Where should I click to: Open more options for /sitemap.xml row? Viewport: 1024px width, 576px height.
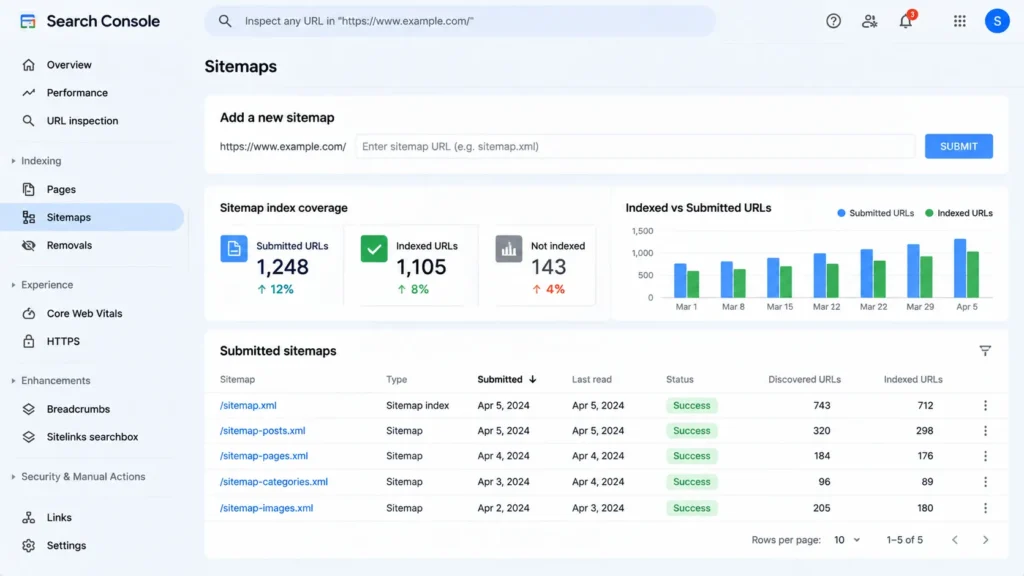pos(985,406)
